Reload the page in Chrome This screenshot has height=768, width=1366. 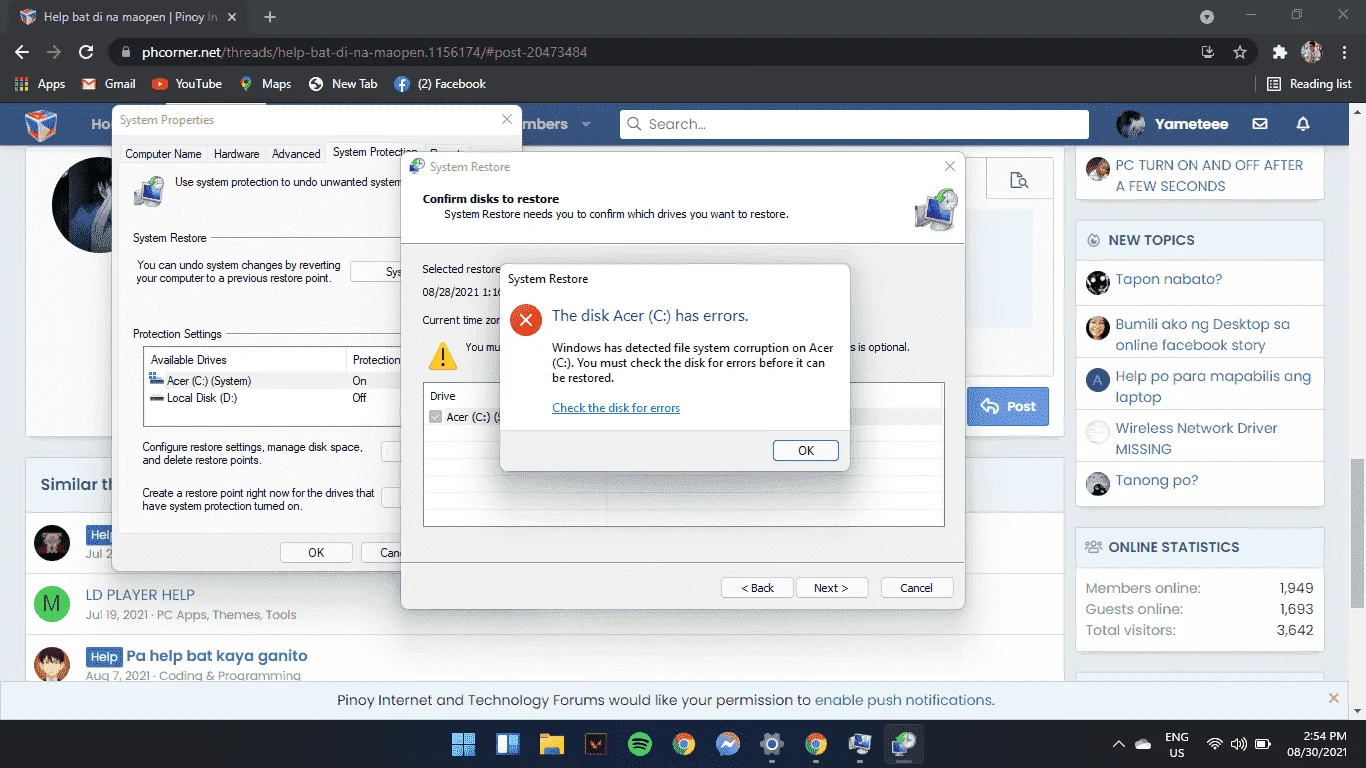(86, 52)
